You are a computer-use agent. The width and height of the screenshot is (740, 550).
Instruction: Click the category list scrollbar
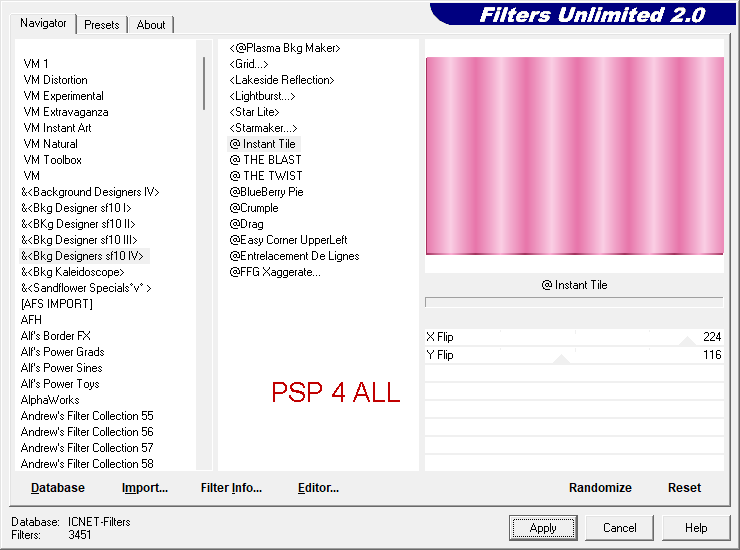pyautogui.click(x=204, y=84)
